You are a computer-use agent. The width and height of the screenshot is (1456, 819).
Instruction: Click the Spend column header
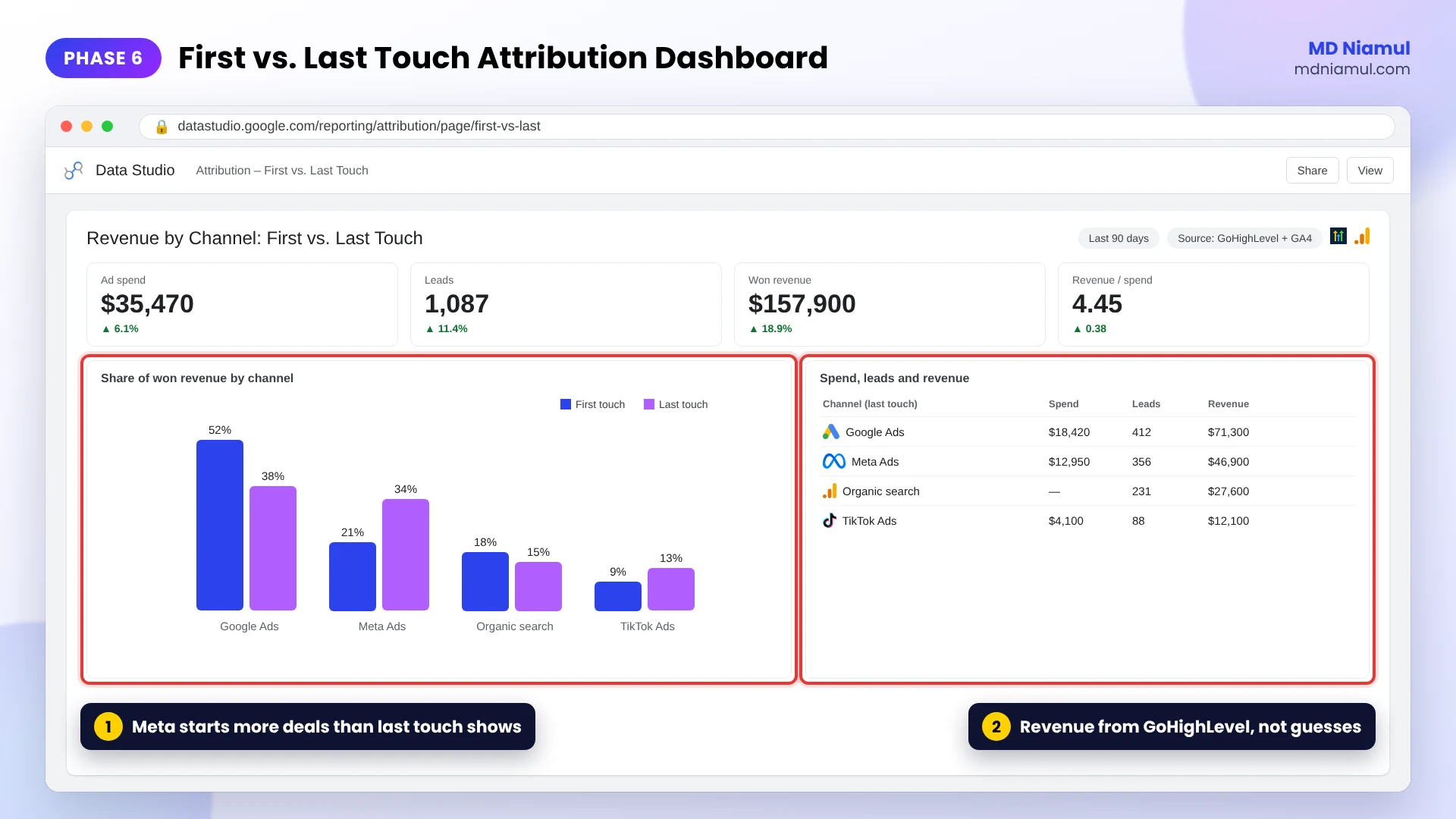pyautogui.click(x=1063, y=404)
